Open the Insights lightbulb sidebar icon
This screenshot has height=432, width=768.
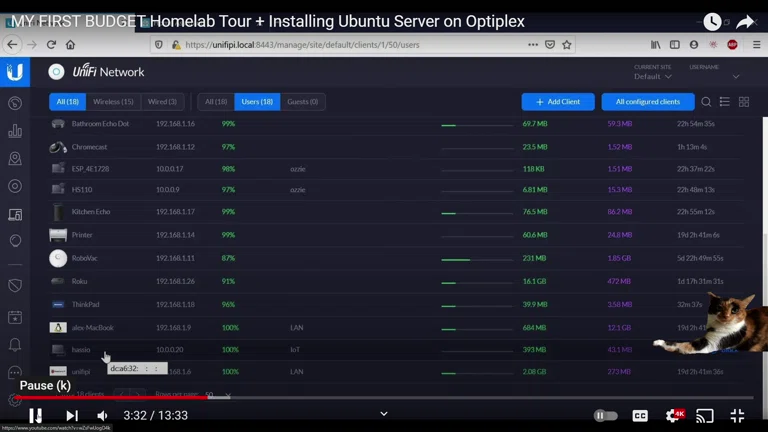(15, 241)
